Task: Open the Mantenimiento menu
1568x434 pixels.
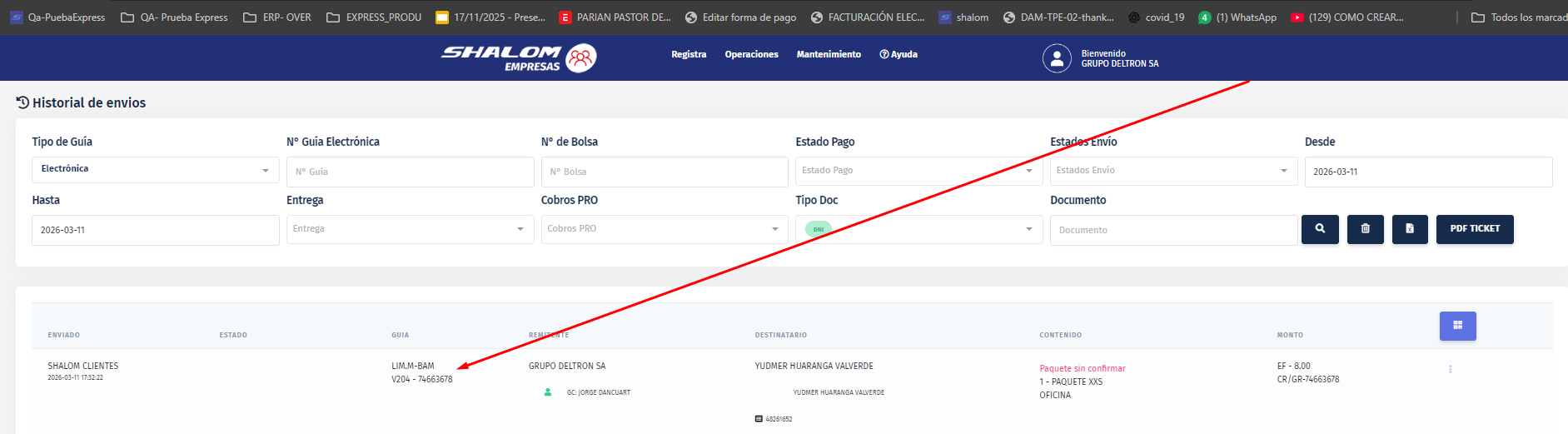Action: [829, 54]
